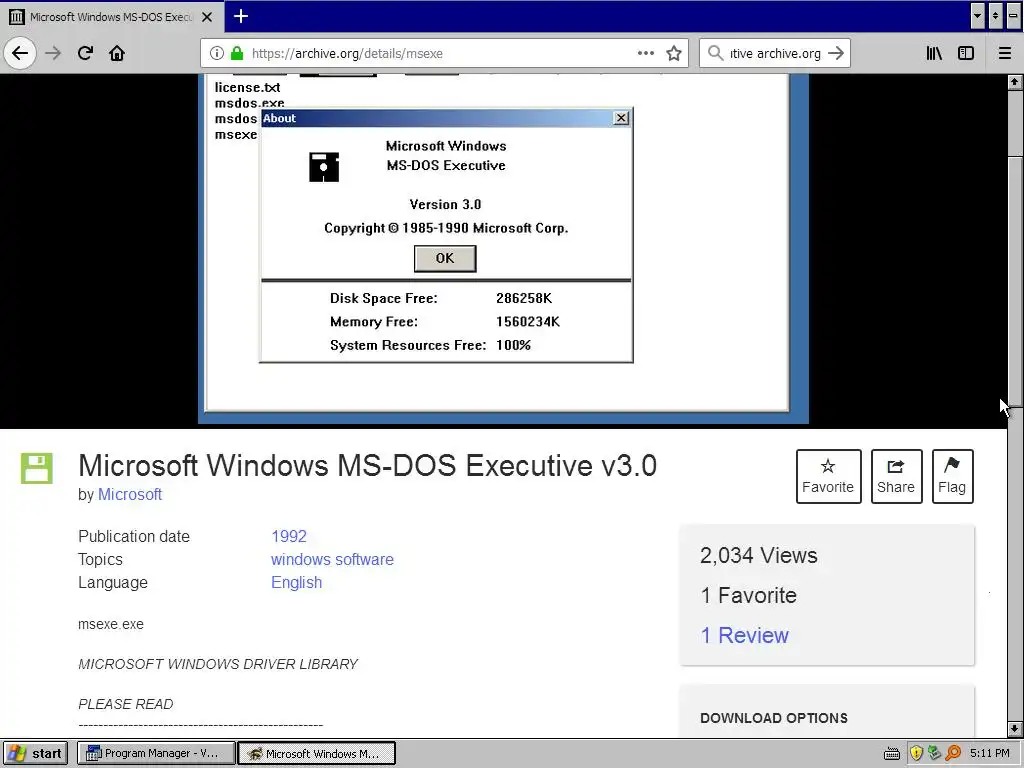Screen dimensions: 1024x768
Task: Click the address bar URL field
Action: coord(443,53)
